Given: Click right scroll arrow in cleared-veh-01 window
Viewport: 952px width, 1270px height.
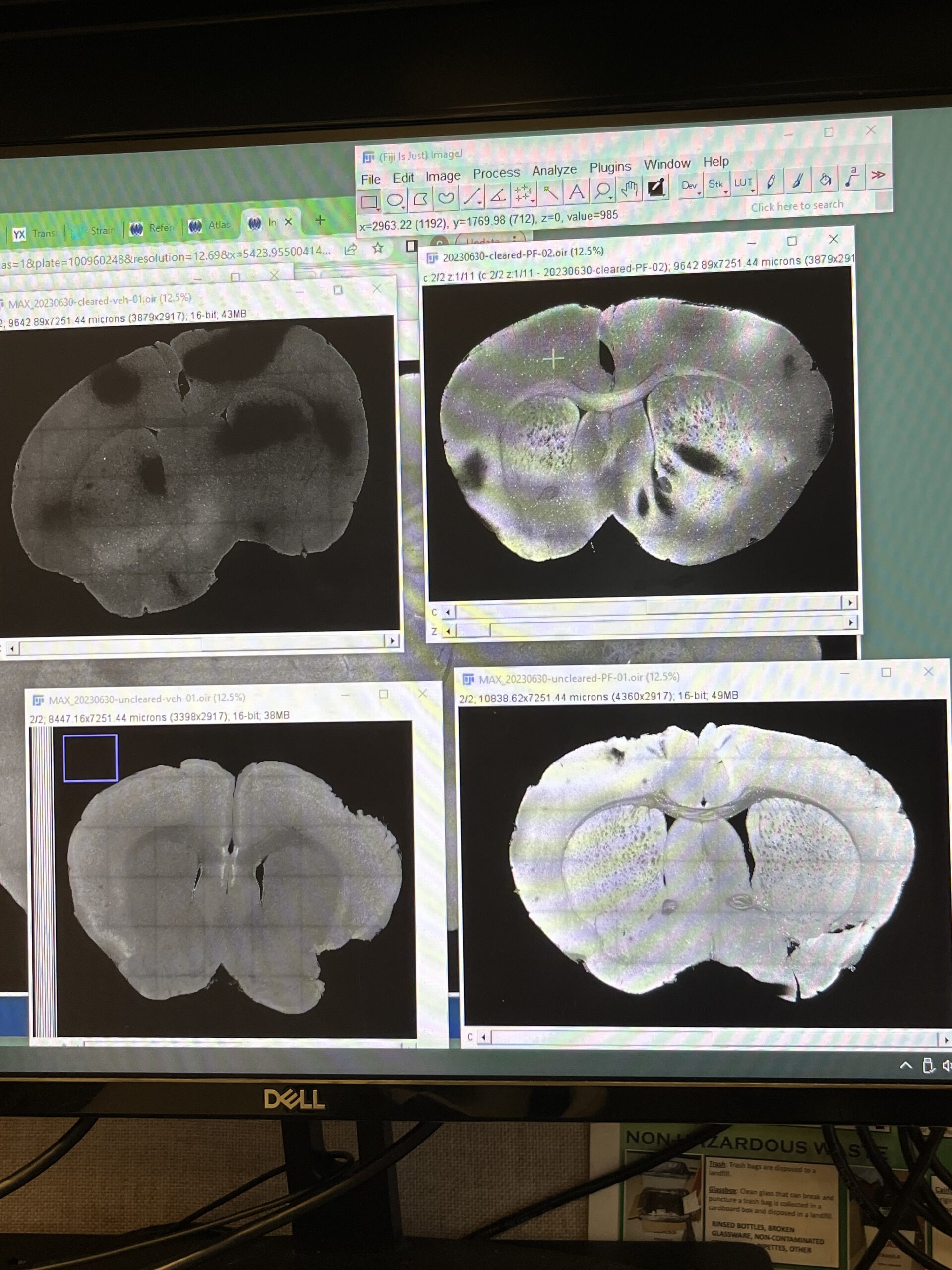Looking at the screenshot, I should [392, 641].
